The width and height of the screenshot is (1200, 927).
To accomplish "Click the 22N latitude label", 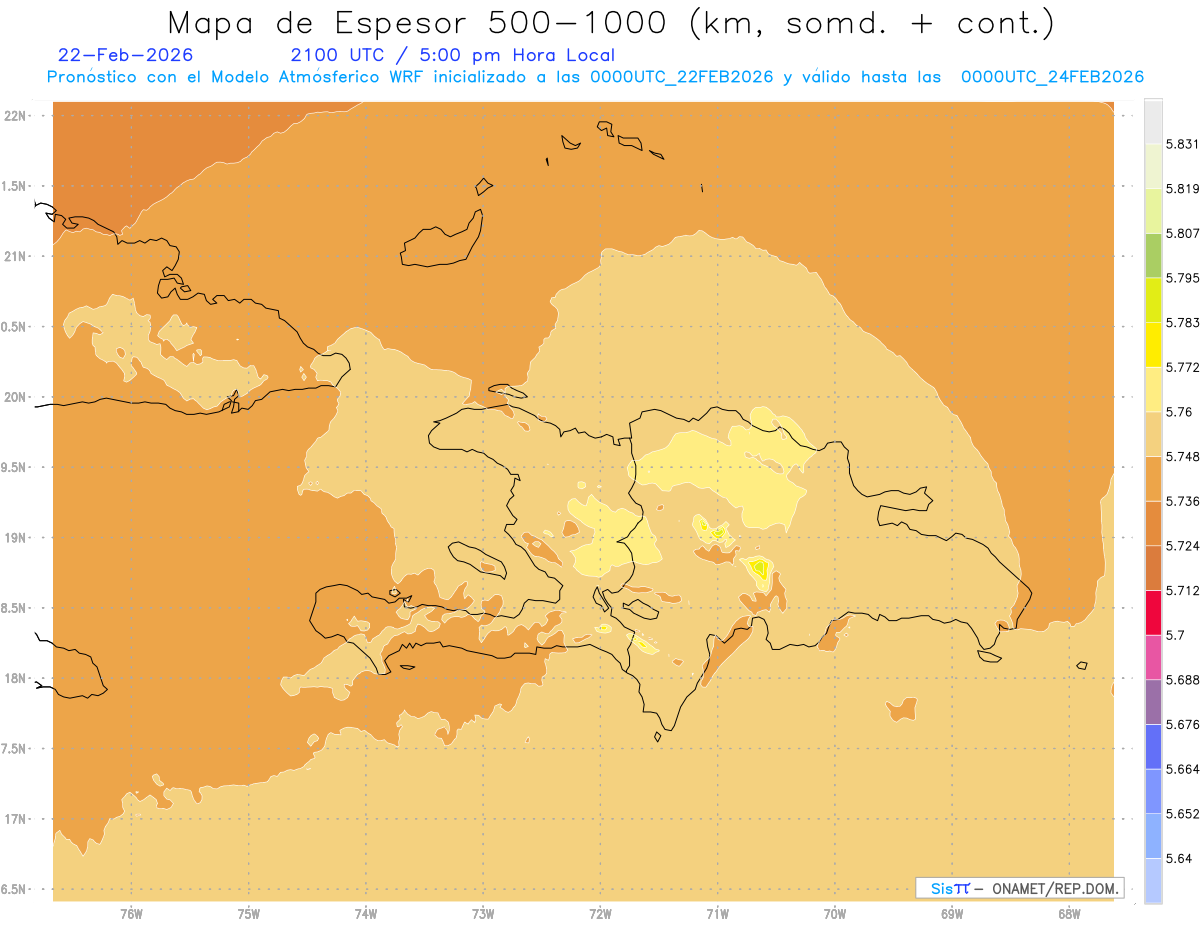I will [x=17, y=115].
